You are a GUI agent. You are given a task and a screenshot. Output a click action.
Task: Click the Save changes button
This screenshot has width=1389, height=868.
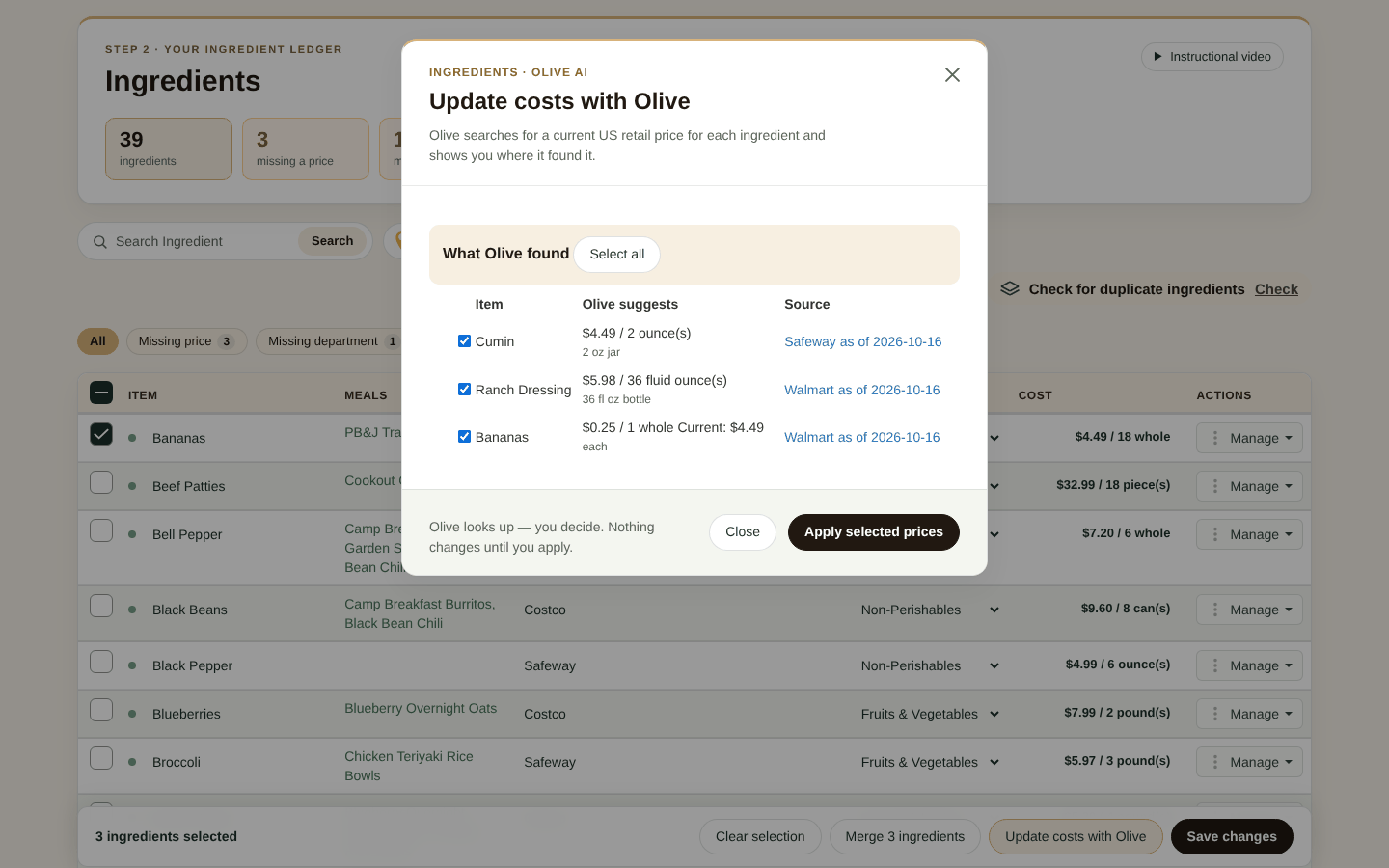click(1232, 837)
